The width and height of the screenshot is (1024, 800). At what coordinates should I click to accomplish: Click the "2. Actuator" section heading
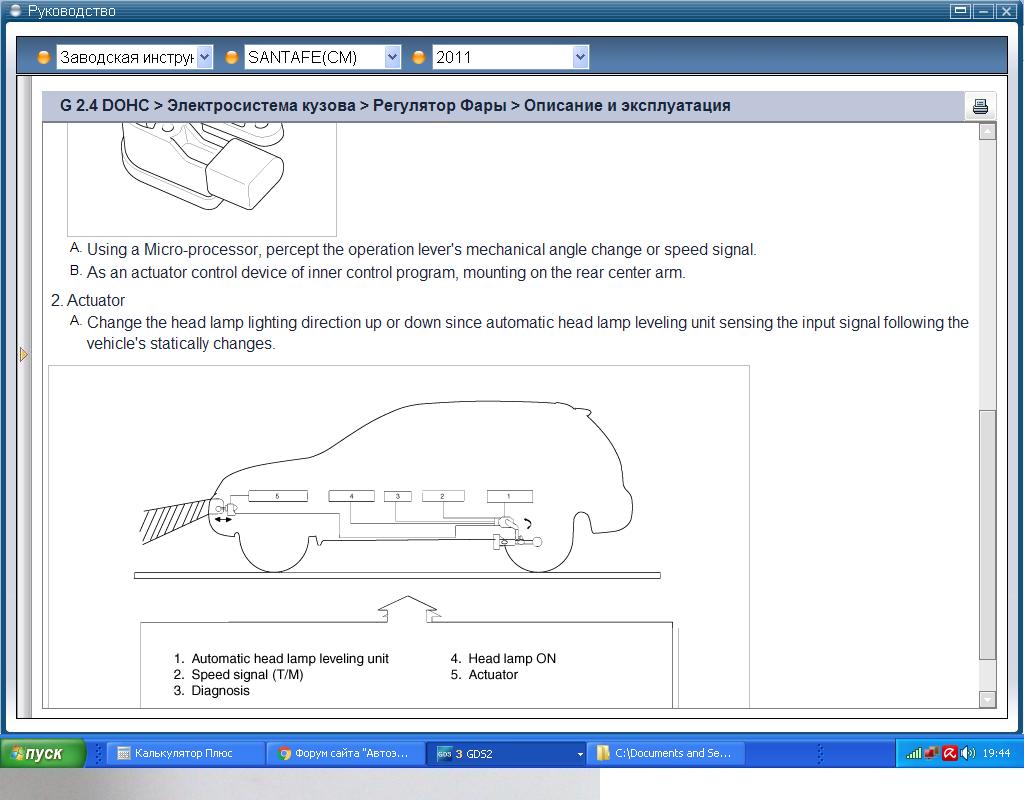[x=88, y=300]
